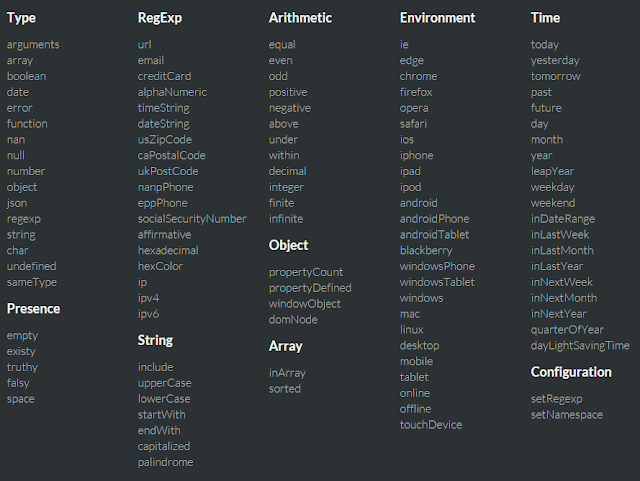Open the windowsPhone environment link
The height and width of the screenshot is (481, 640).
437,266
